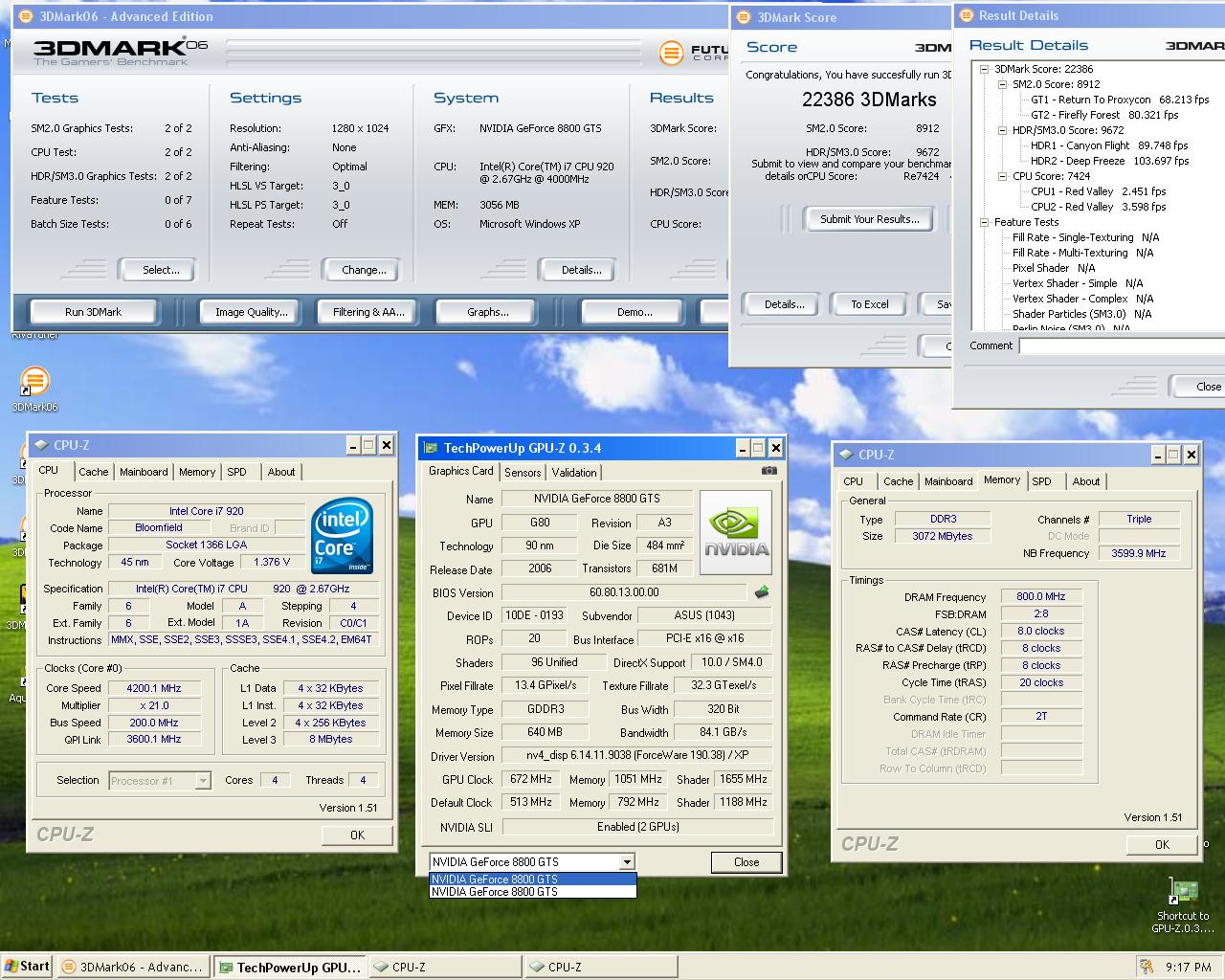Open CPU tab in right CPU-Z window
Image resolution: width=1225 pixels, height=980 pixels.
click(x=854, y=481)
